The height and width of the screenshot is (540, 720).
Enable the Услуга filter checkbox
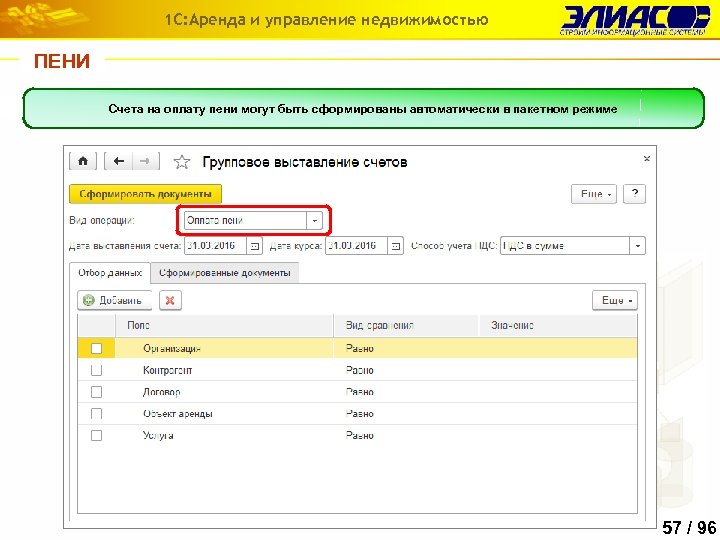(x=96, y=435)
